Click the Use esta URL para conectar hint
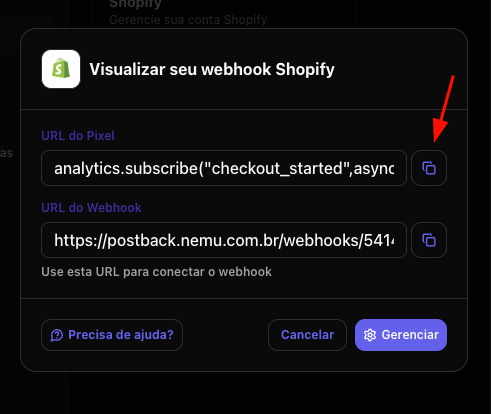Image resolution: width=491 pixels, height=414 pixels. pyautogui.click(x=156, y=272)
